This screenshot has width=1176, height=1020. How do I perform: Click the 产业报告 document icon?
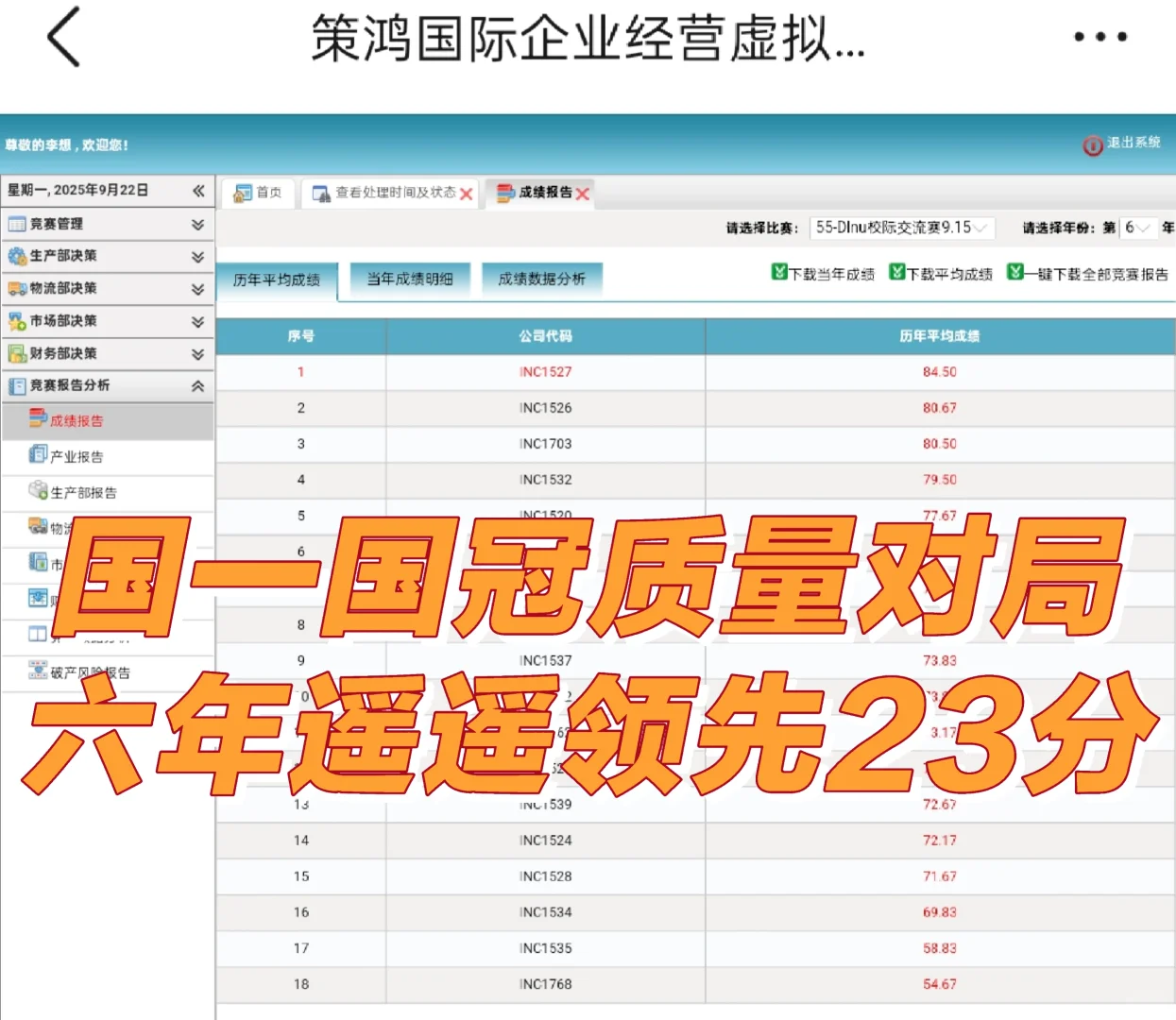[x=38, y=453]
